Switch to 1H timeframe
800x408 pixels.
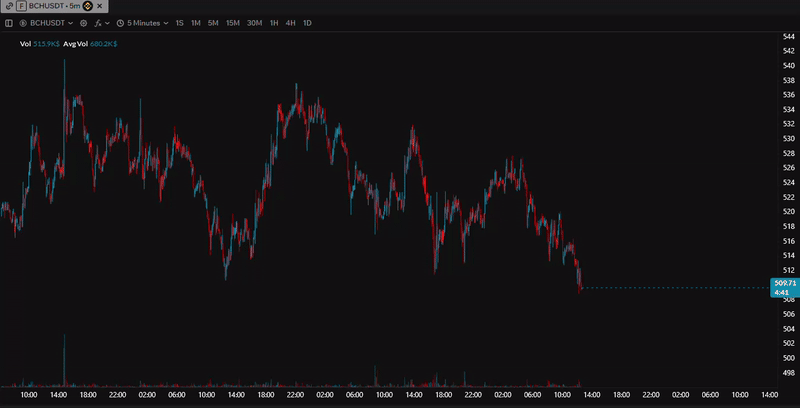coord(274,23)
